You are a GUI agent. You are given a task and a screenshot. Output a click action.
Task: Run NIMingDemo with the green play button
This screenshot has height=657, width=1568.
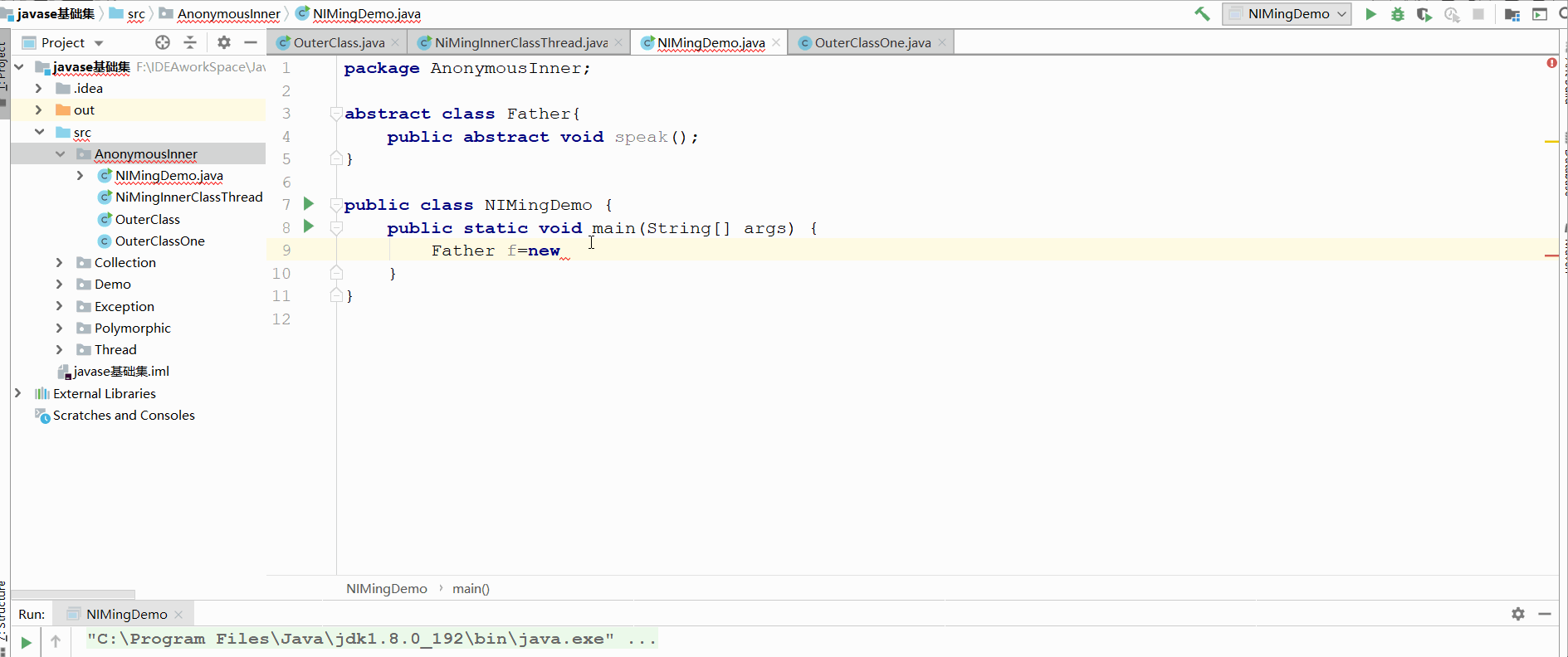[x=1371, y=14]
